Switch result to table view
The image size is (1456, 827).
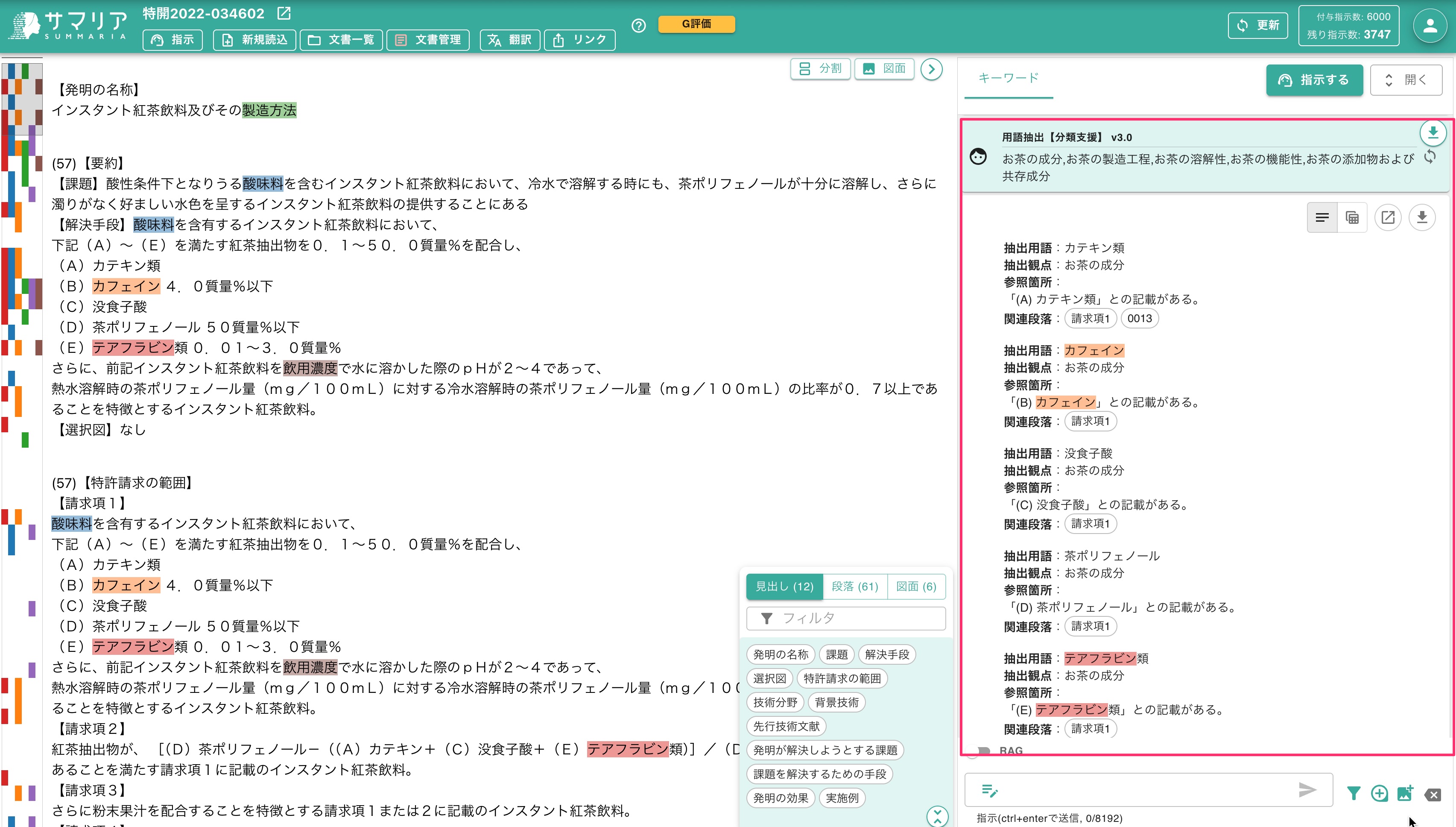[1352, 217]
